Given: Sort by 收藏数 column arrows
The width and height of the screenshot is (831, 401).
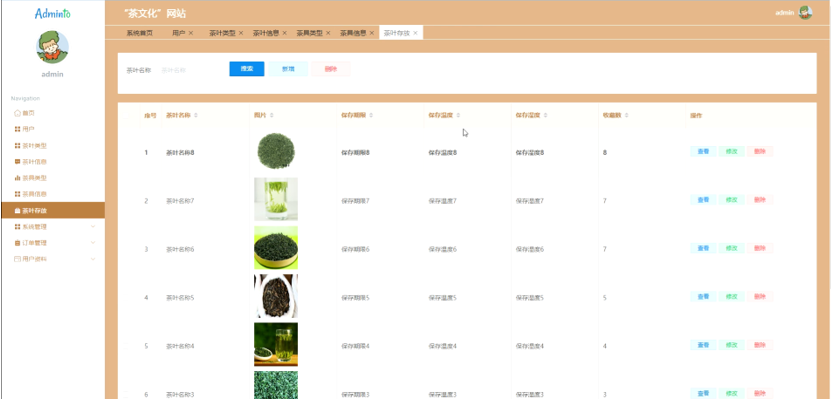Looking at the screenshot, I should click(626, 115).
